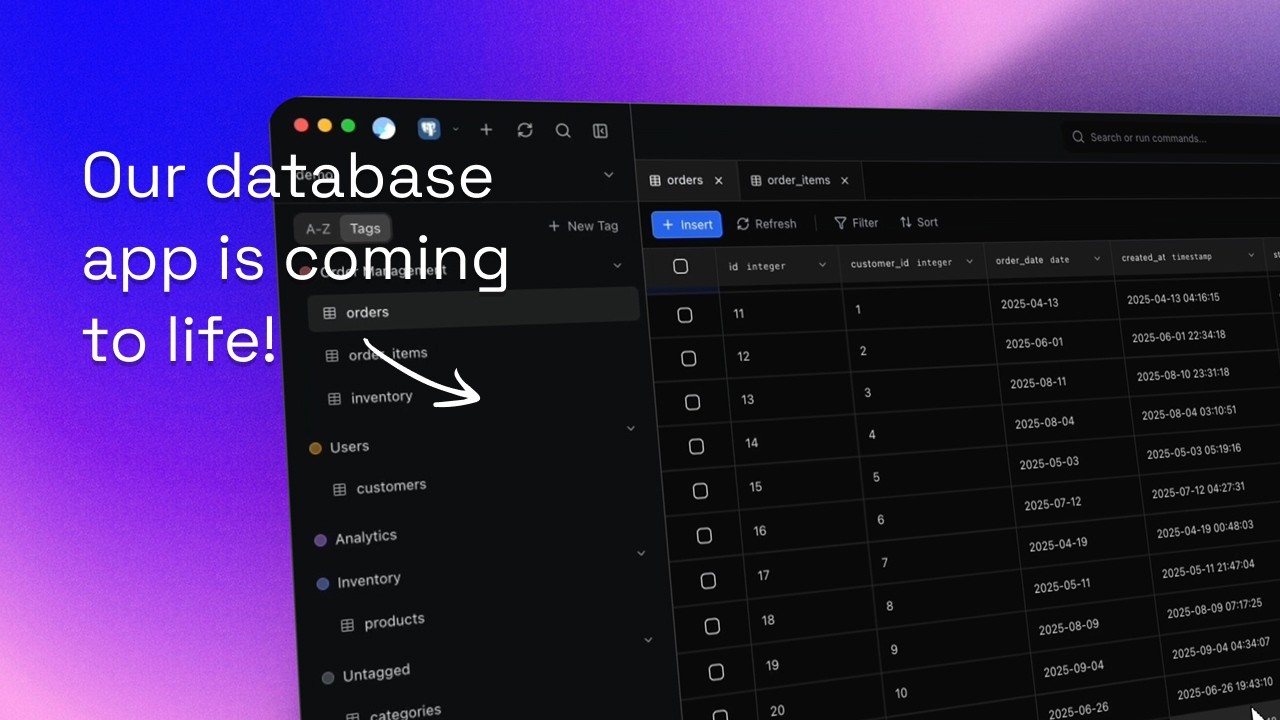
Task: Open the customer_id column header dropdown
Action: [x=969, y=262]
